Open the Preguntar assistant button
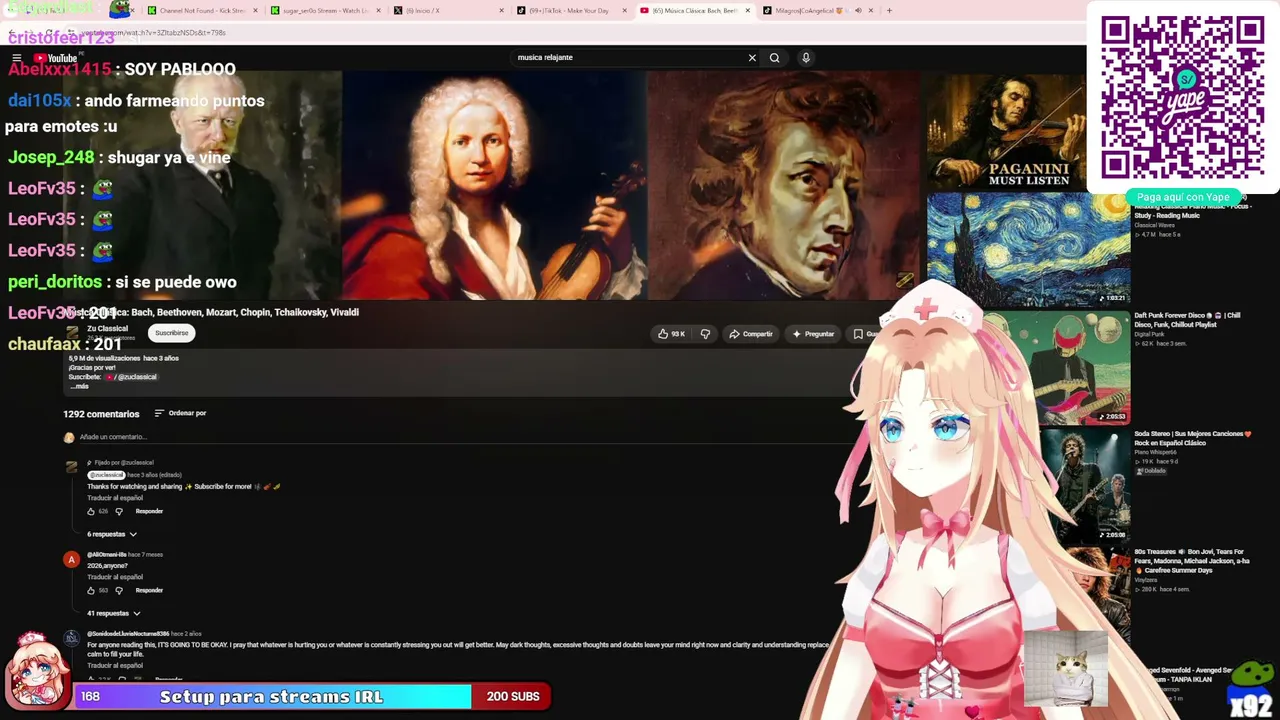The height and width of the screenshot is (720, 1280). 813,334
